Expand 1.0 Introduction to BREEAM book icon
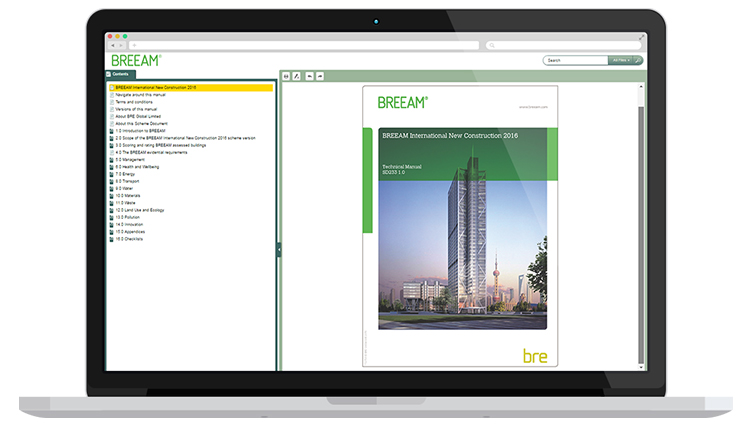This screenshot has width=750, height=424. click(112, 131)
